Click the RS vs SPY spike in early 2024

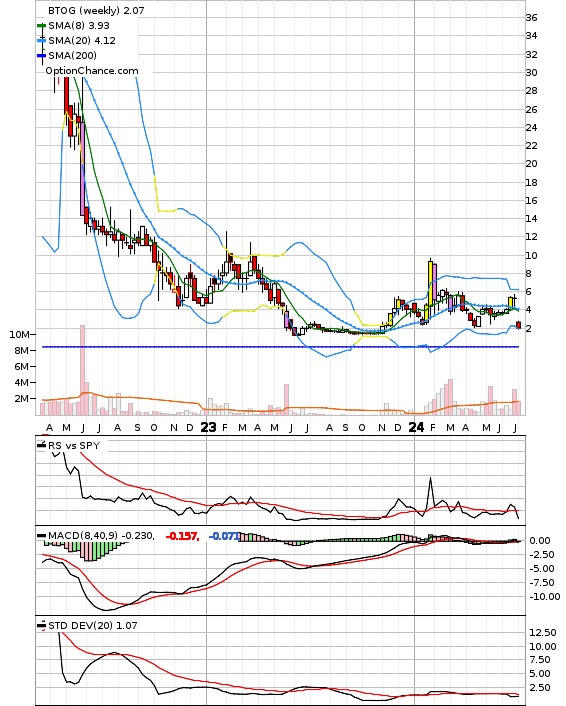(430, 480)
